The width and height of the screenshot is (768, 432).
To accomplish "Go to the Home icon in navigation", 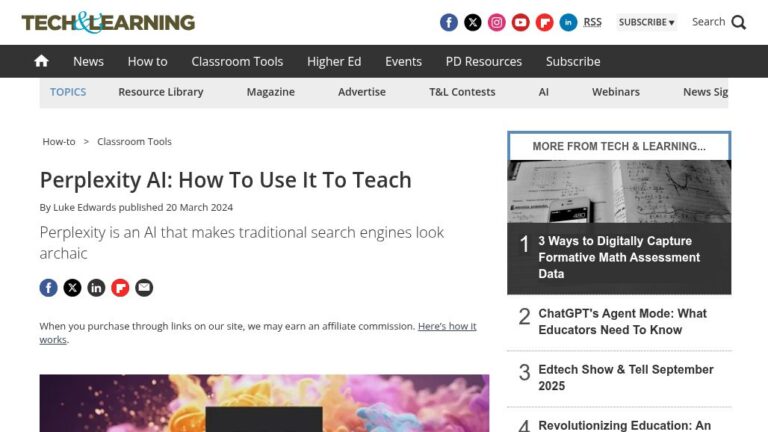I will point(42,61).
